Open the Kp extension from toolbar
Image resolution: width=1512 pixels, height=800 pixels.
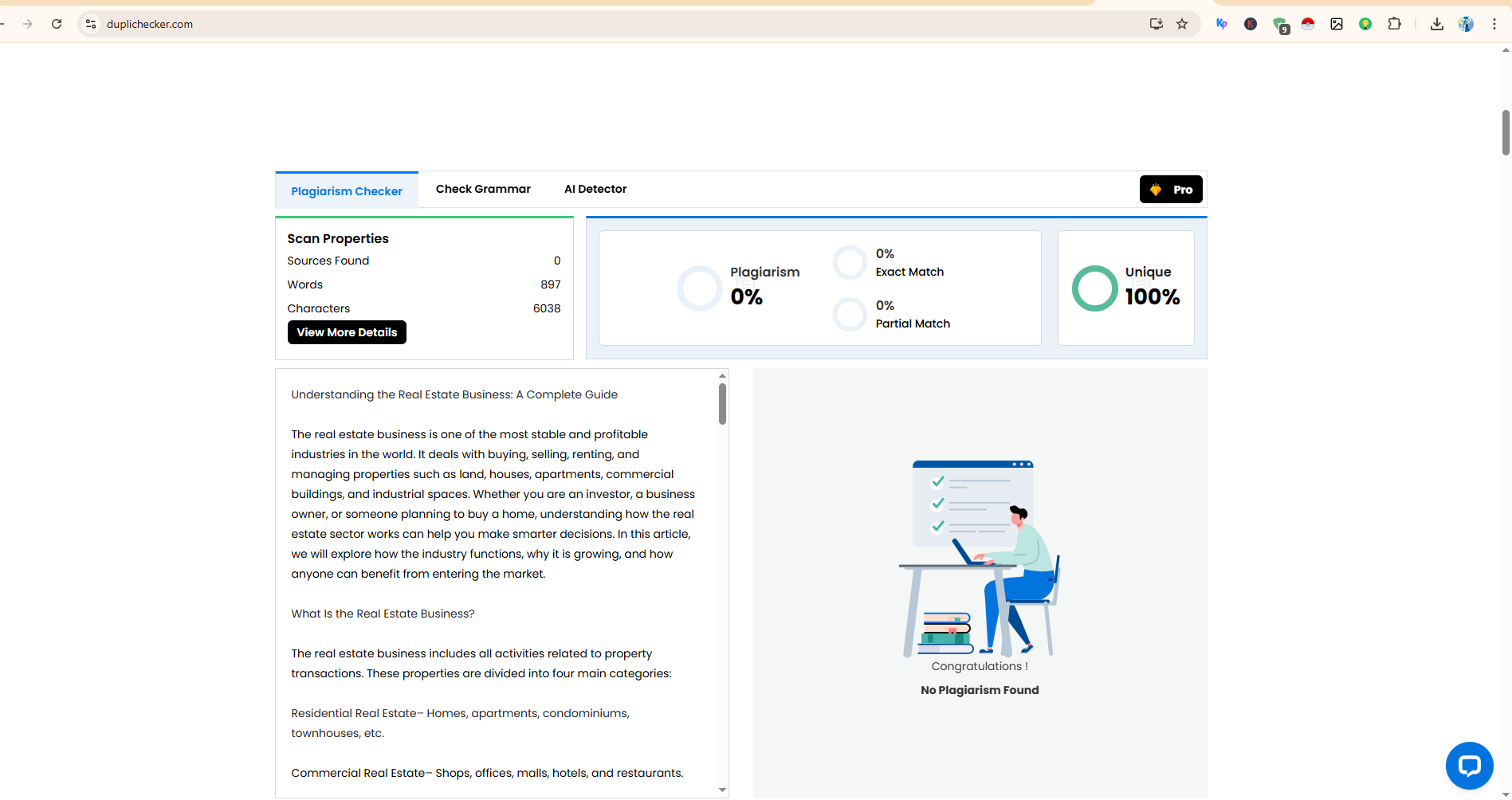pyautogui.click(x=1220, y=24)
